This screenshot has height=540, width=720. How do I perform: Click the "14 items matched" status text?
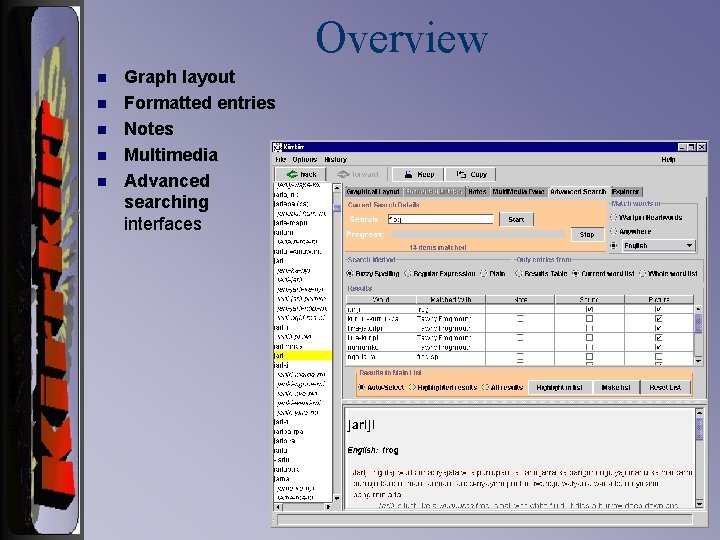tap(438, 248)
